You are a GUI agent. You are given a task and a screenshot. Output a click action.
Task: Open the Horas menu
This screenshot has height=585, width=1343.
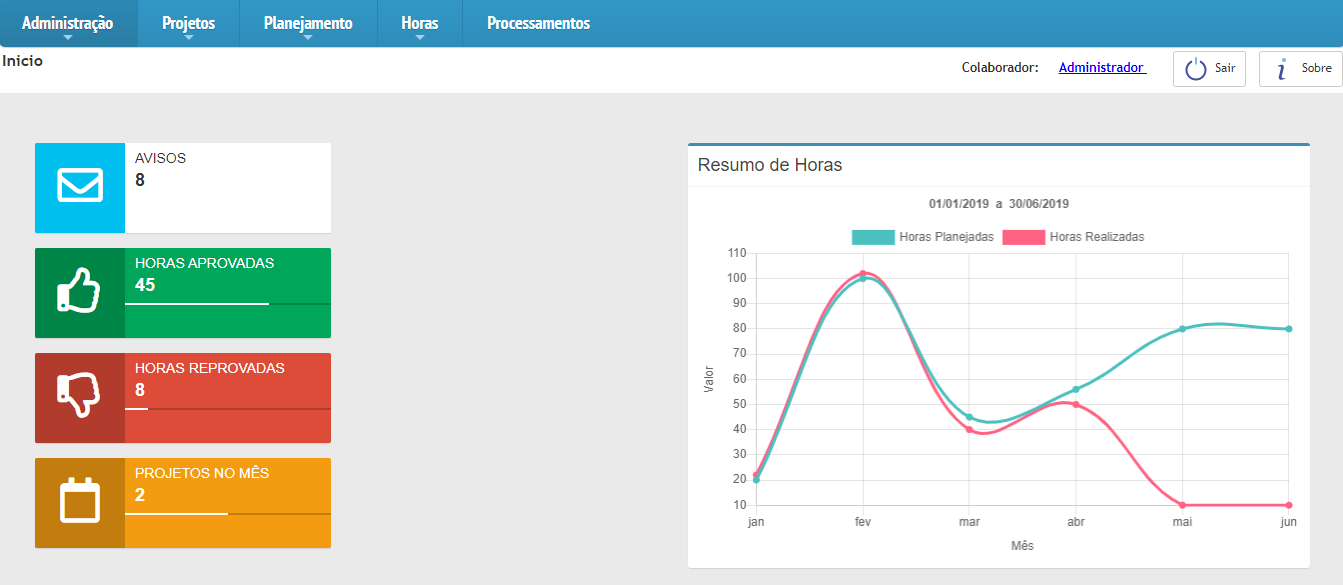tap(419, 24)
